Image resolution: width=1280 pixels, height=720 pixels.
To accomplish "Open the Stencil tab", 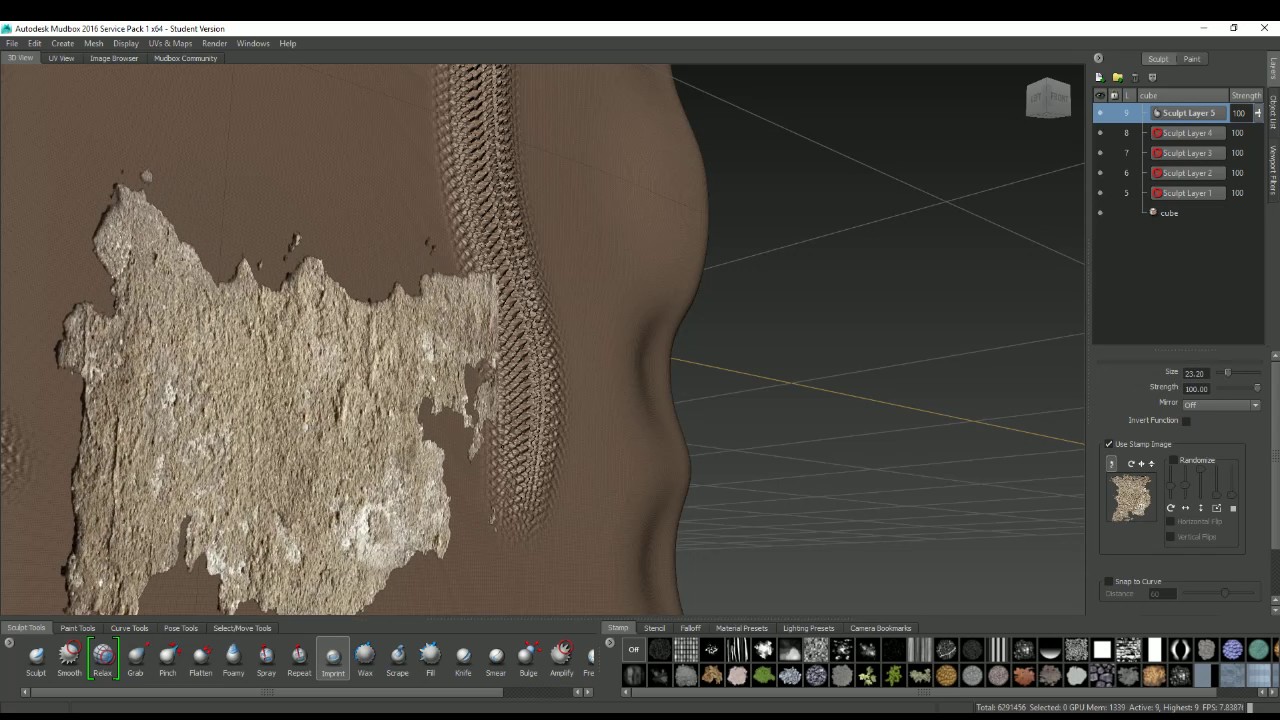I will (x=654, y=628).
